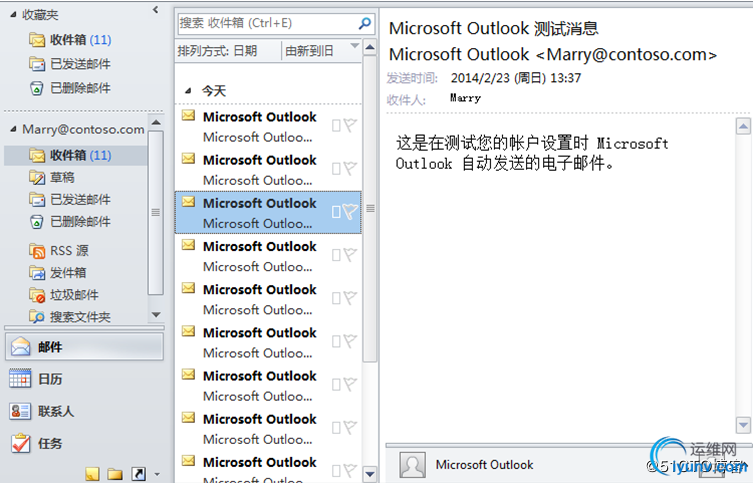This screenshot has height=483, width=753.
Task: Collapse the 今天 message group
Action: coord(188,90)
